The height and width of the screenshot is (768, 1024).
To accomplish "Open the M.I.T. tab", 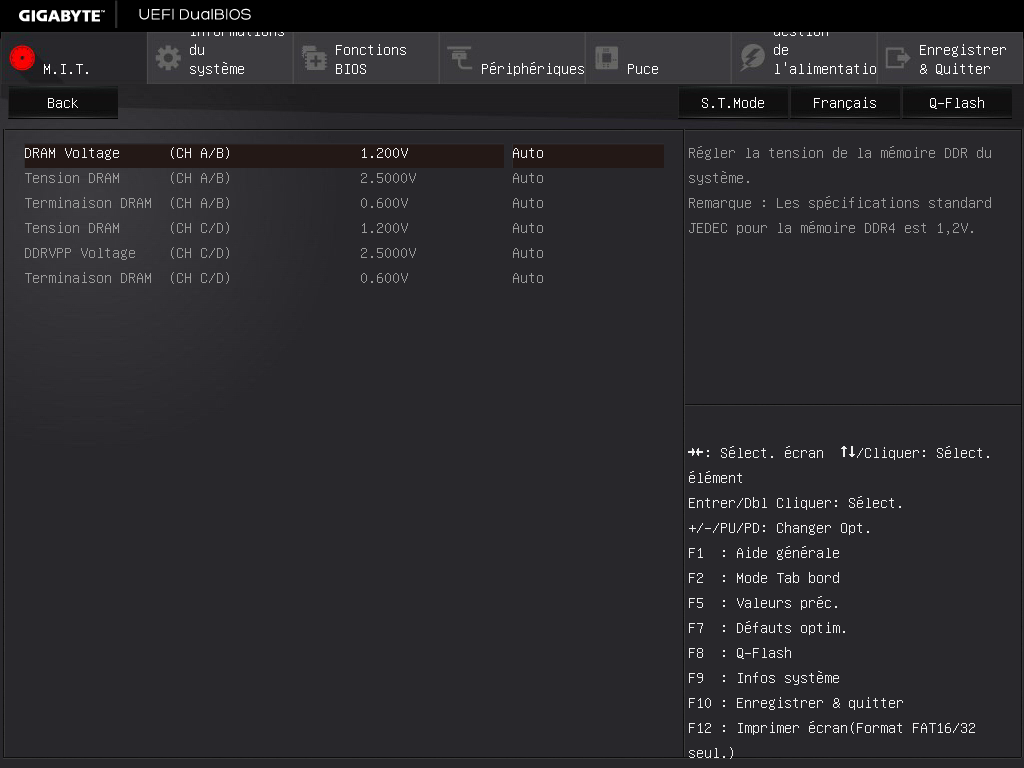I will tap(74, 58).
